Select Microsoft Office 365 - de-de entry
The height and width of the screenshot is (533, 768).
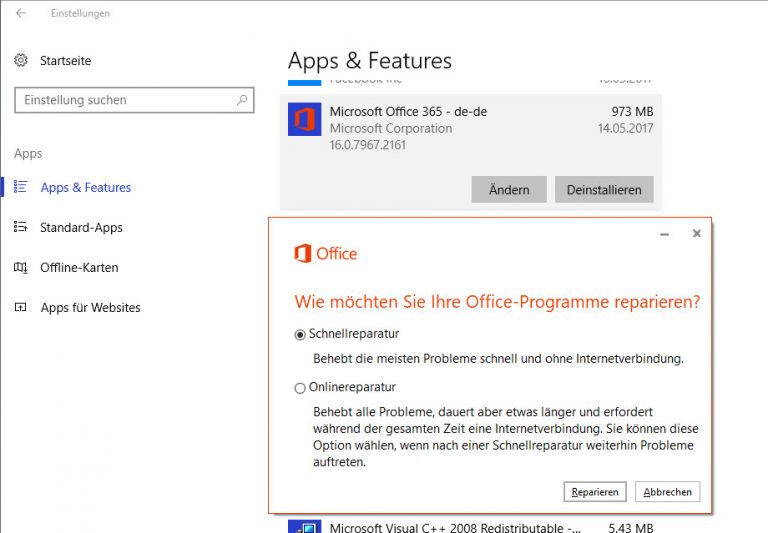click(471, 152)
